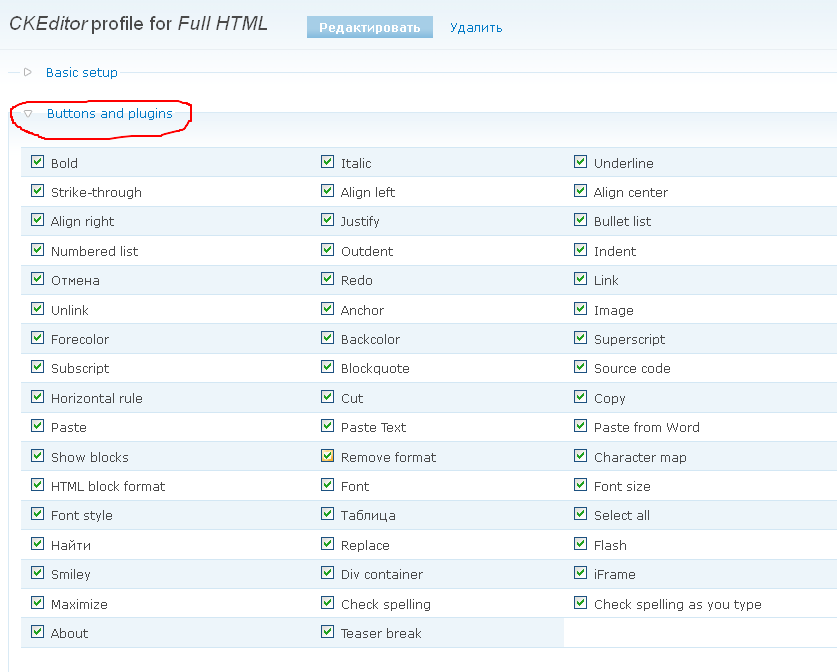Open the Удалить tab
The height and width of the screenshot is (672, 837).
tap(476, 28)
